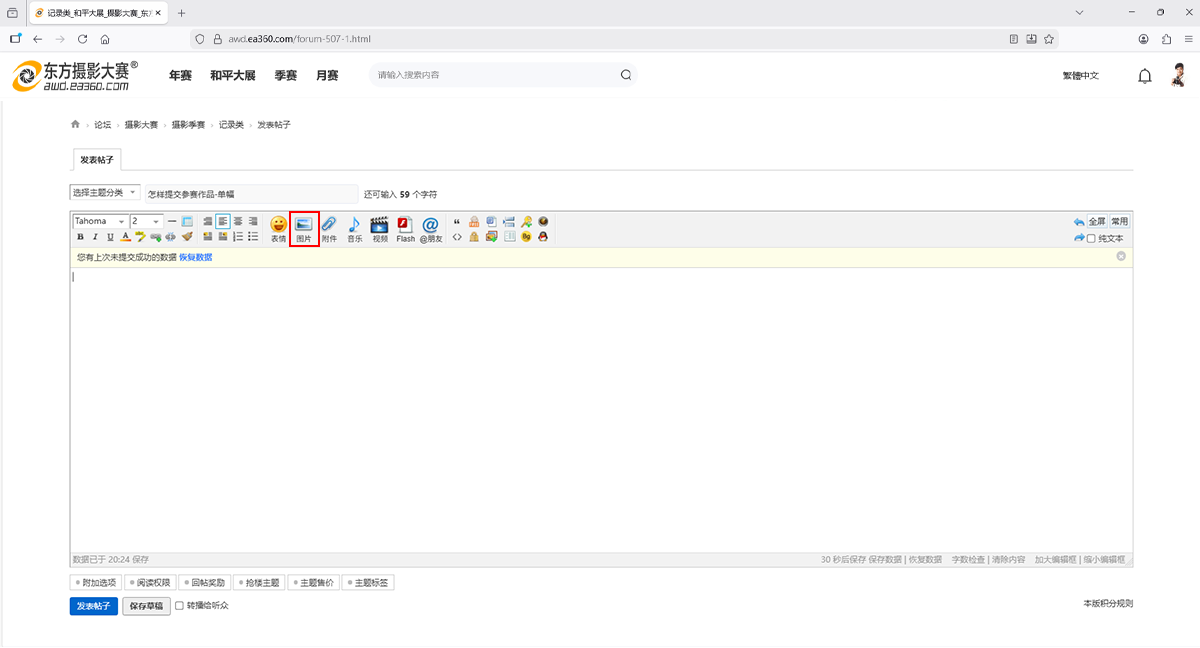Toggle the 全屏 fullscreen editor mode

coord(1097,222)
